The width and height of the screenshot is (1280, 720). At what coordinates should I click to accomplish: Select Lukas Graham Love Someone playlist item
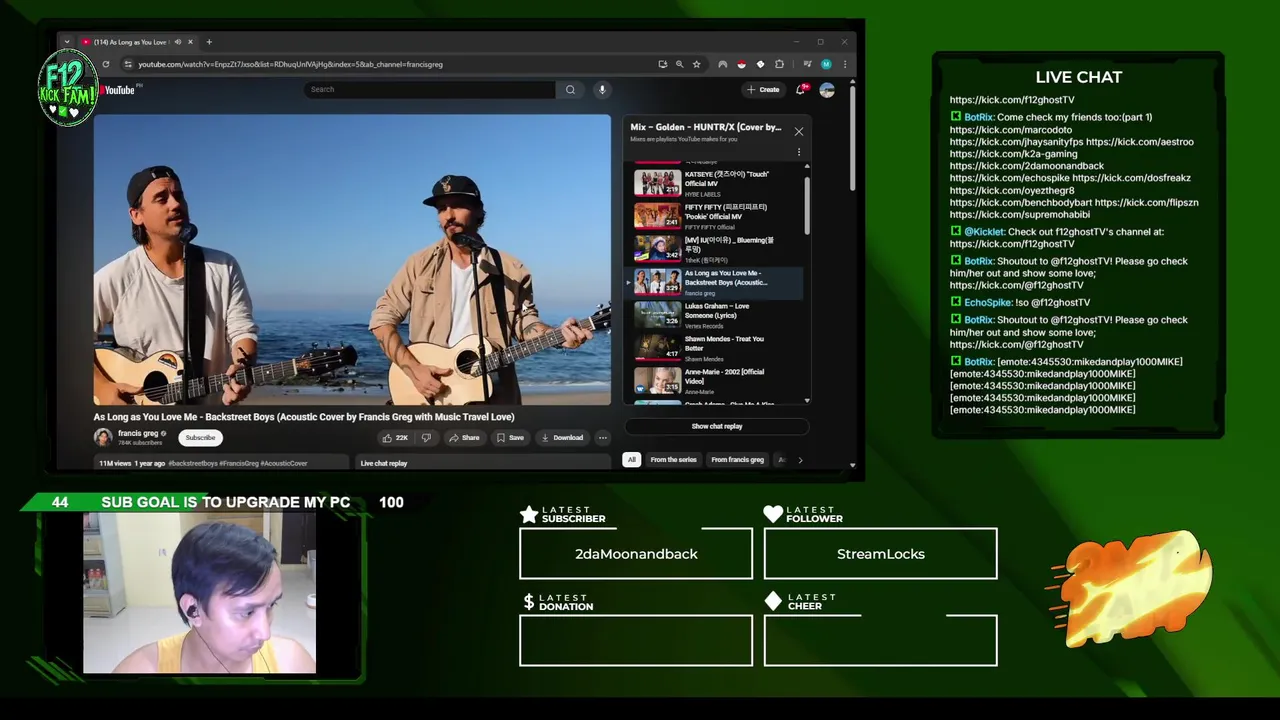[715, 315]
